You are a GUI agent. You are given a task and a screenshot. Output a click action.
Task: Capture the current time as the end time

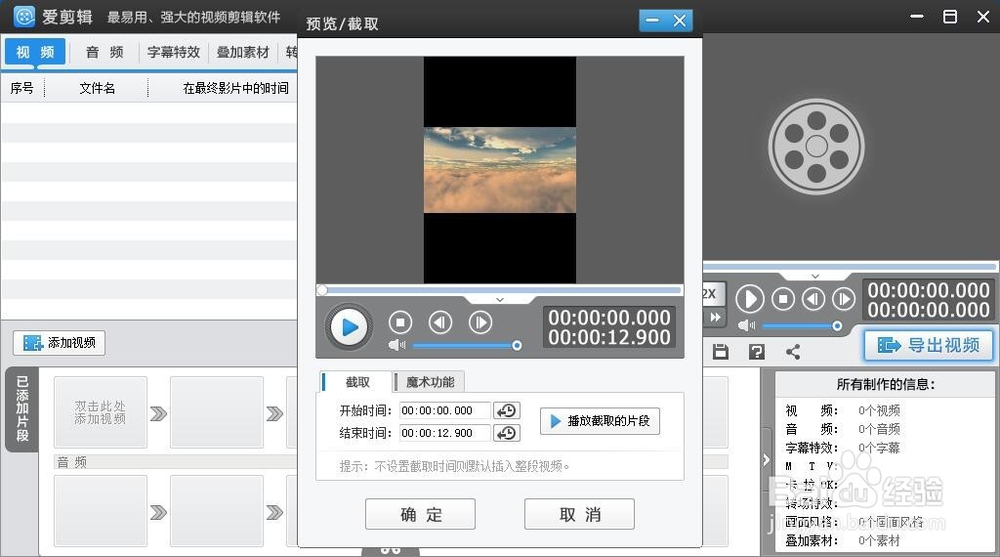coord(507,433)
